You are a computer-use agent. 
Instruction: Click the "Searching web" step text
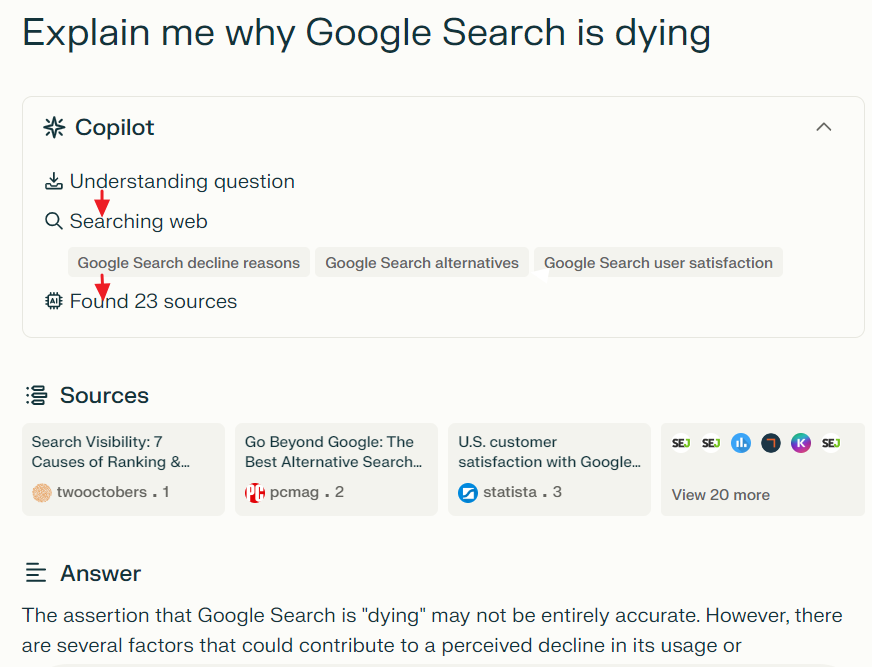tap(138, 221)
